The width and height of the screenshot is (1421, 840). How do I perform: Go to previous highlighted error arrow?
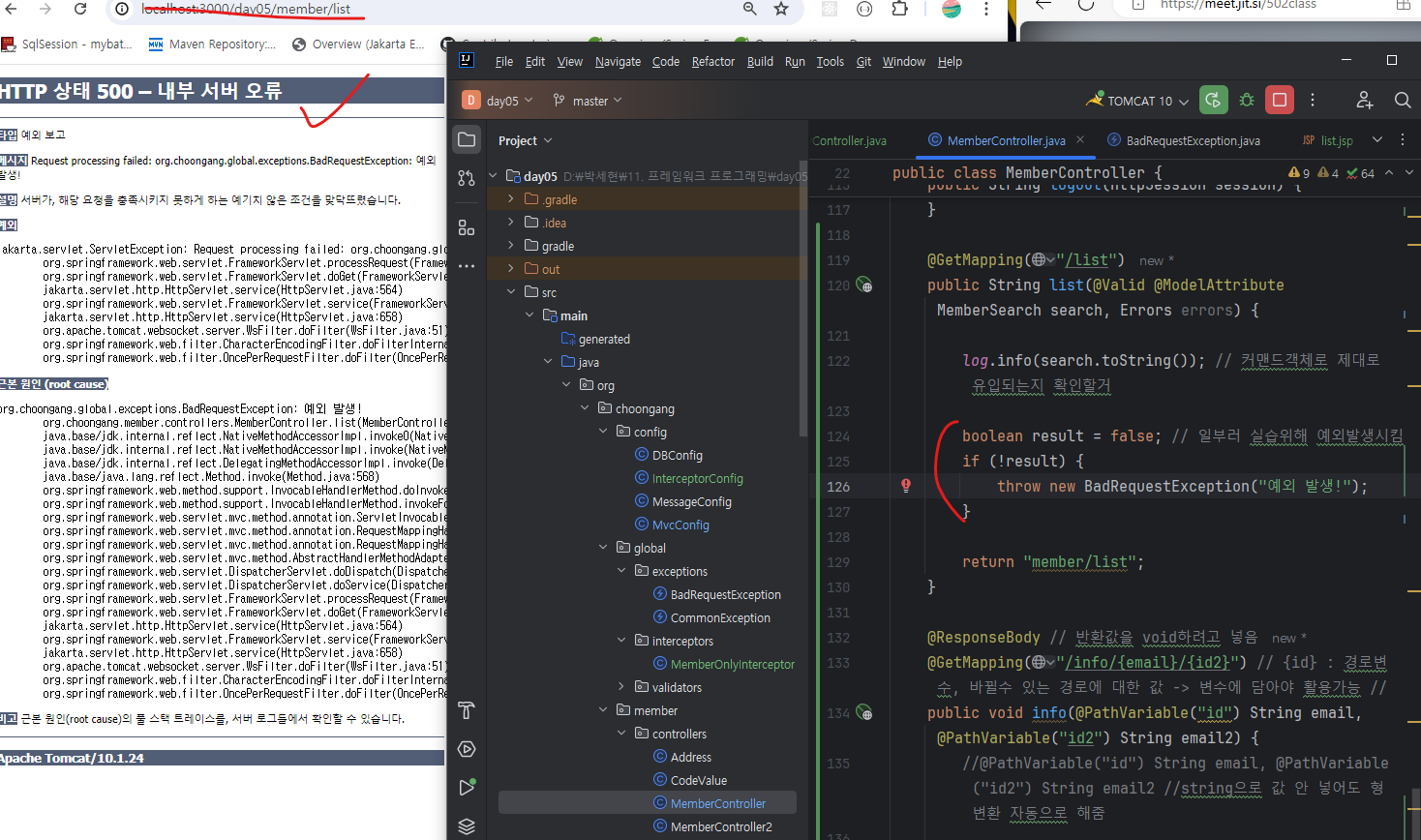point(1389,173)
